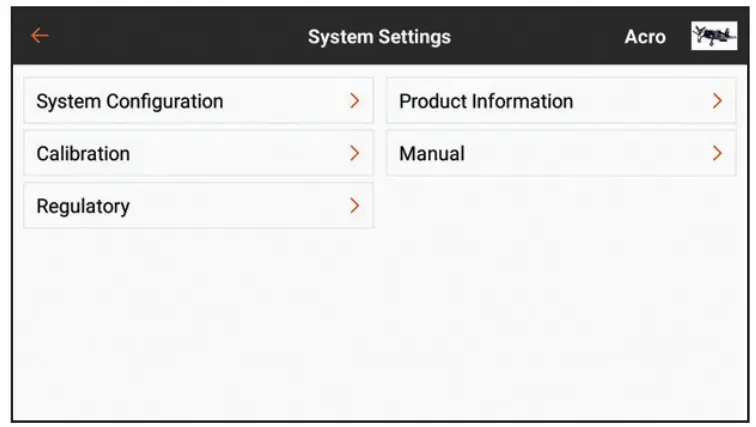Open System Configuration settings
Image resolution: width=756 pixels, height=427 pixels.
(x=130, y=101)
